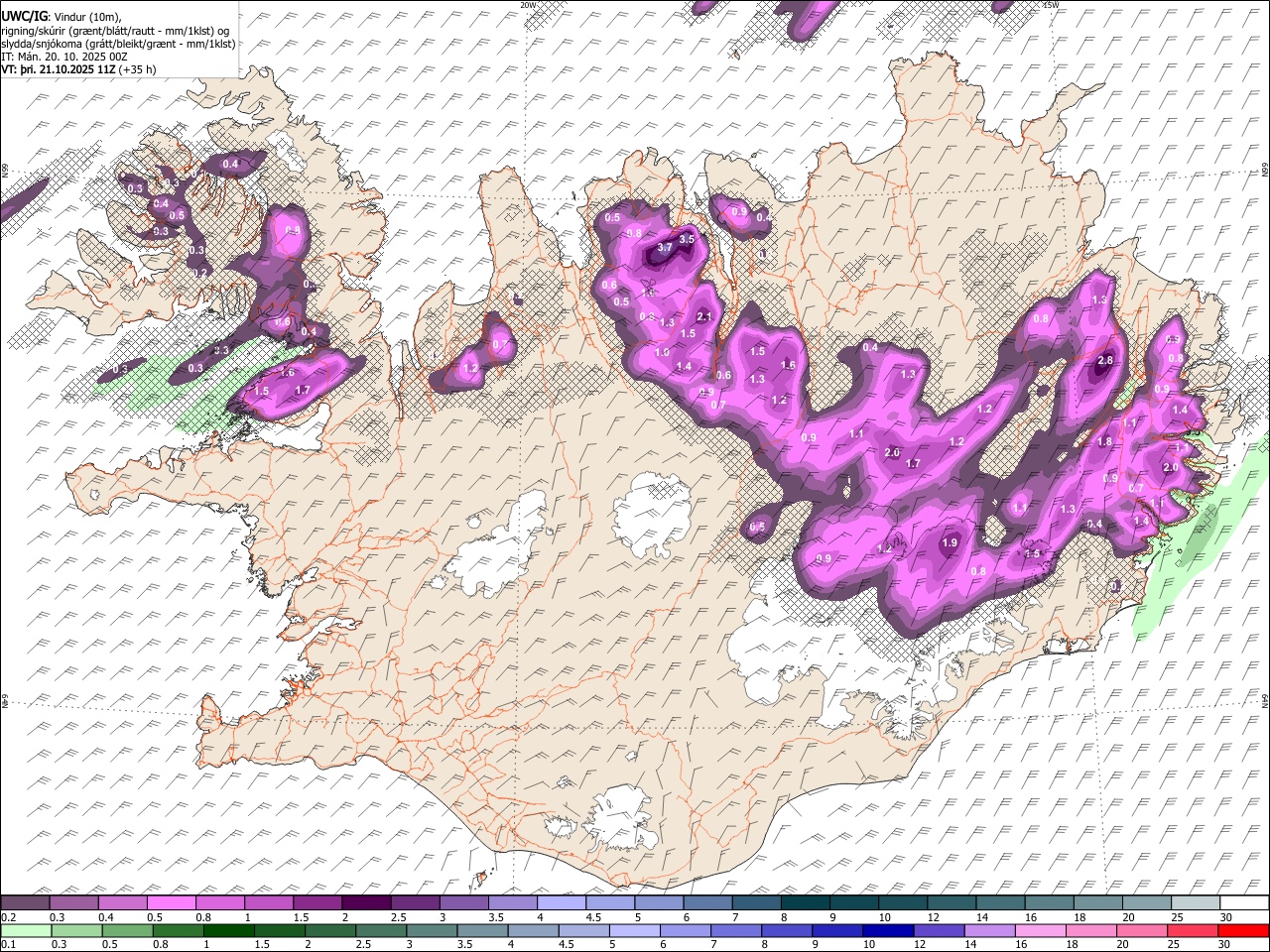Pick the darkest purple 2–2.5 upper legend swatch
Screen dimensions: 1270x952
click(x=365, y=902)
